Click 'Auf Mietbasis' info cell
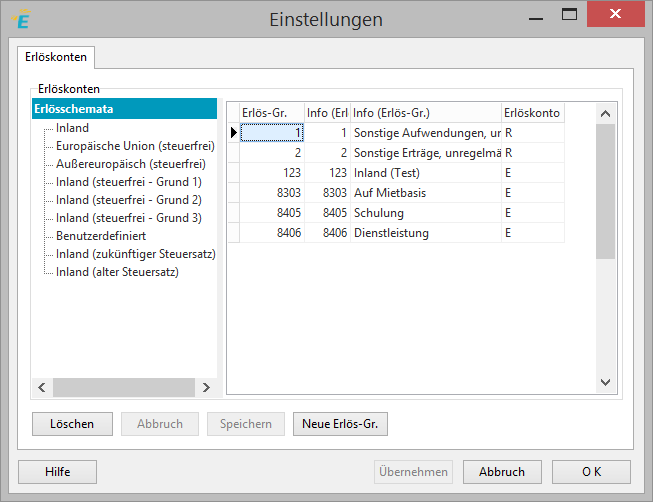This screenshot has width=653, height=502. (x=426, y=193)
